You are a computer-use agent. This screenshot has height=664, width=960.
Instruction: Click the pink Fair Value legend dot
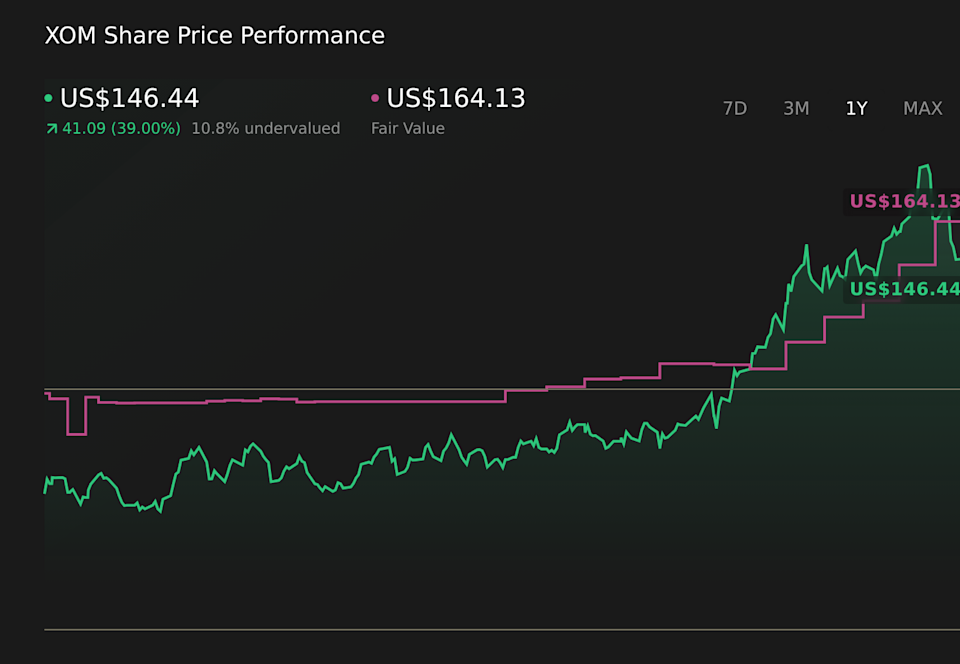pyautogui.click(x=375, y=98)
